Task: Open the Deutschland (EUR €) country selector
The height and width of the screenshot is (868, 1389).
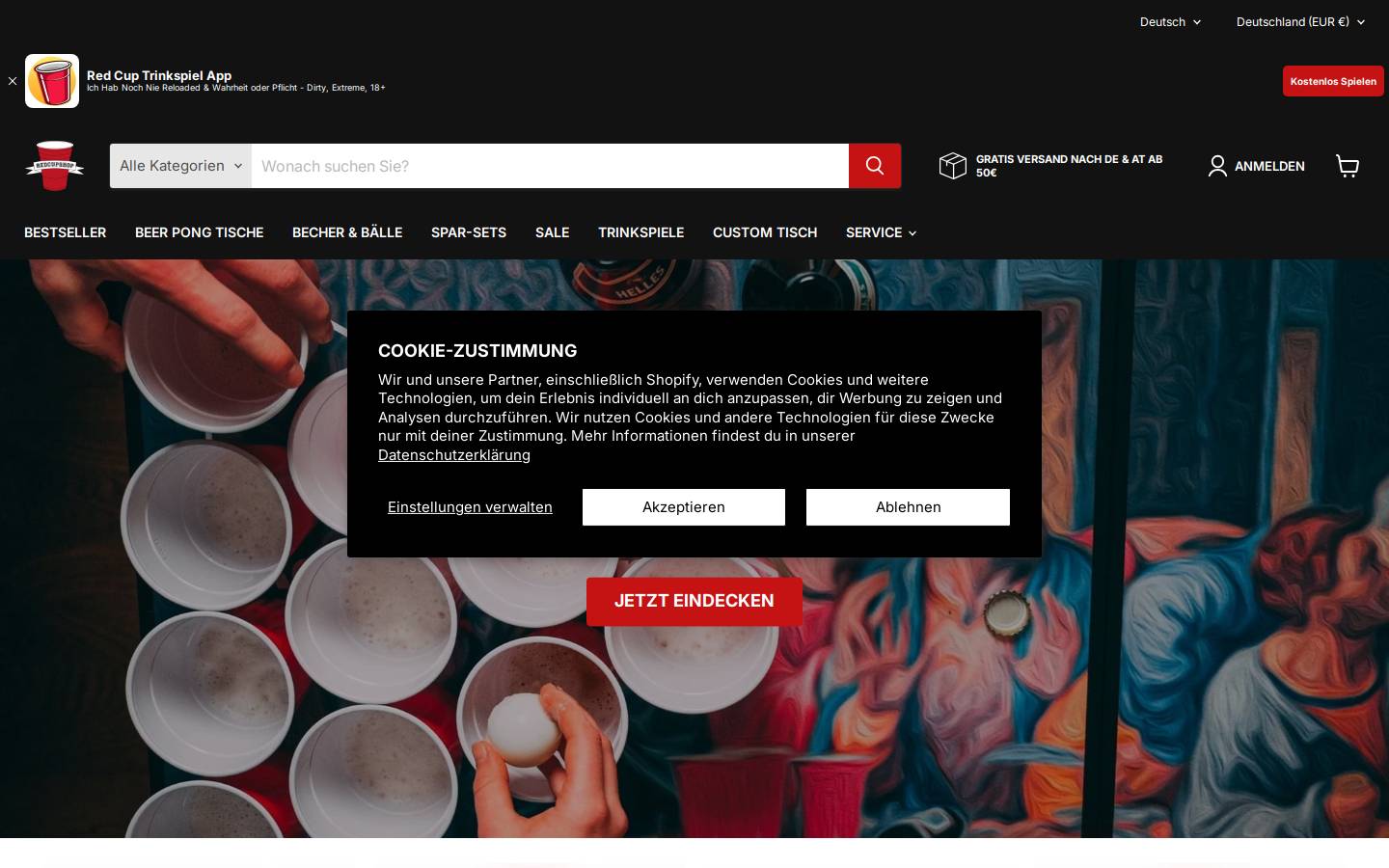Action: (1300, 21)
